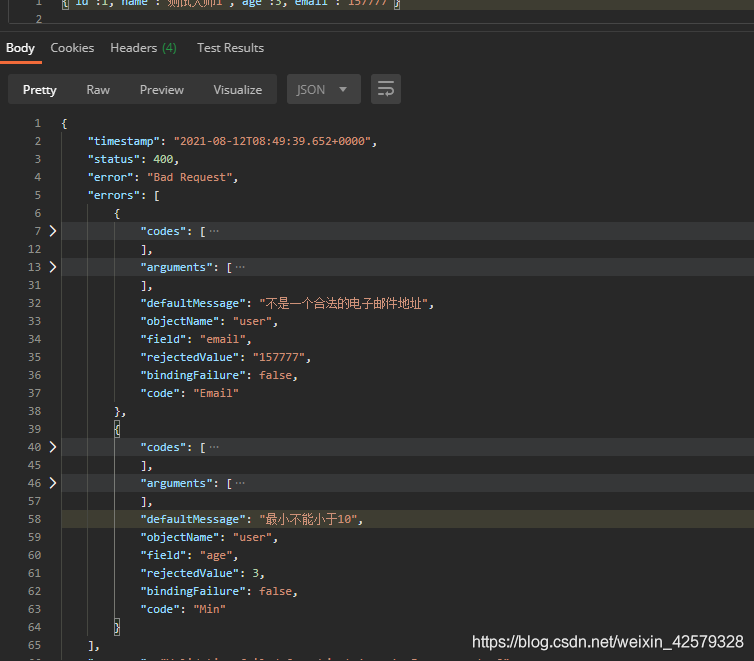Click line number 58 in the gutter
The height and width of the screenshot is (661, 754).
pyautogui.click(x=34, y=519)
